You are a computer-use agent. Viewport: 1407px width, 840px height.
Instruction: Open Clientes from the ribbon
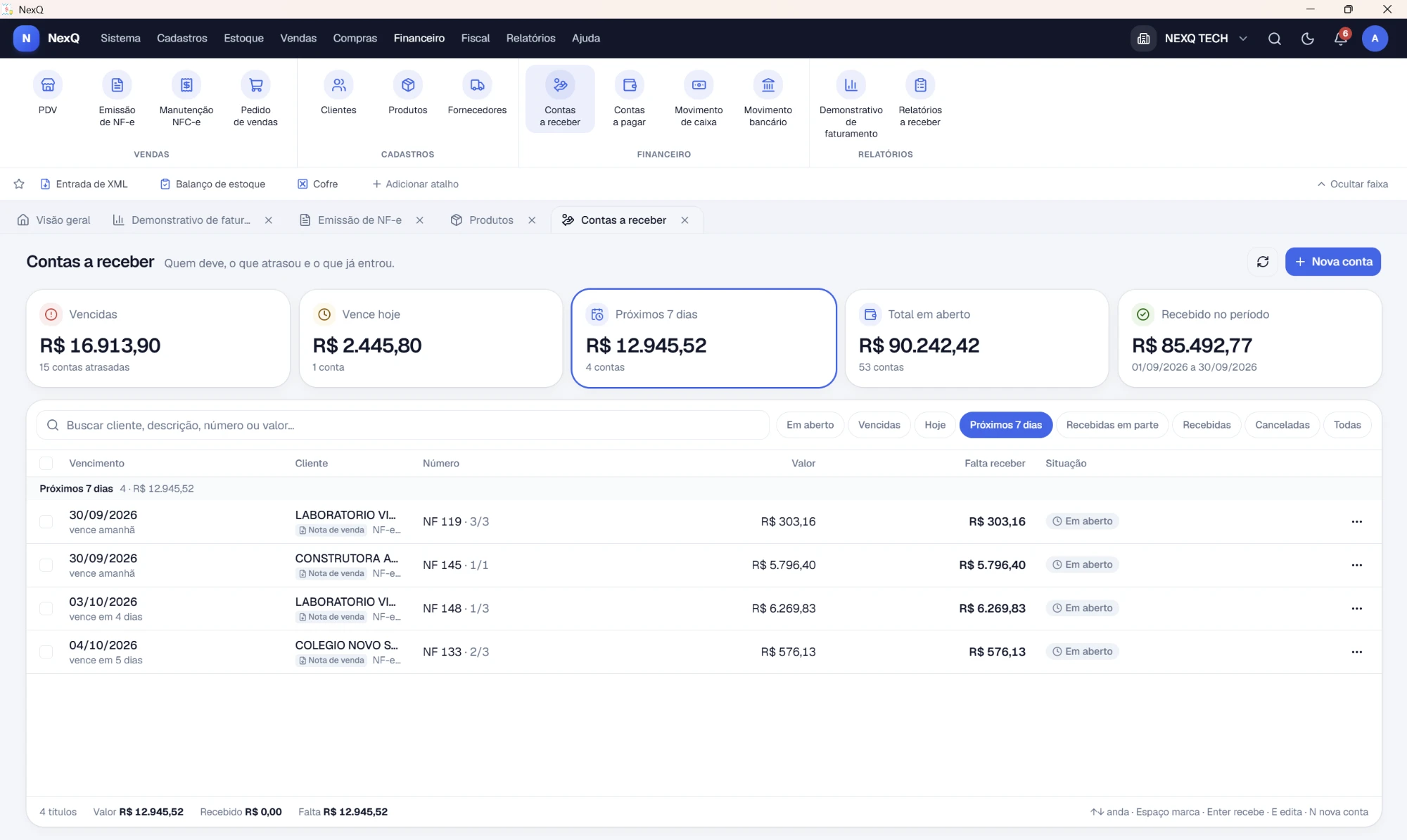coord(338,94)
